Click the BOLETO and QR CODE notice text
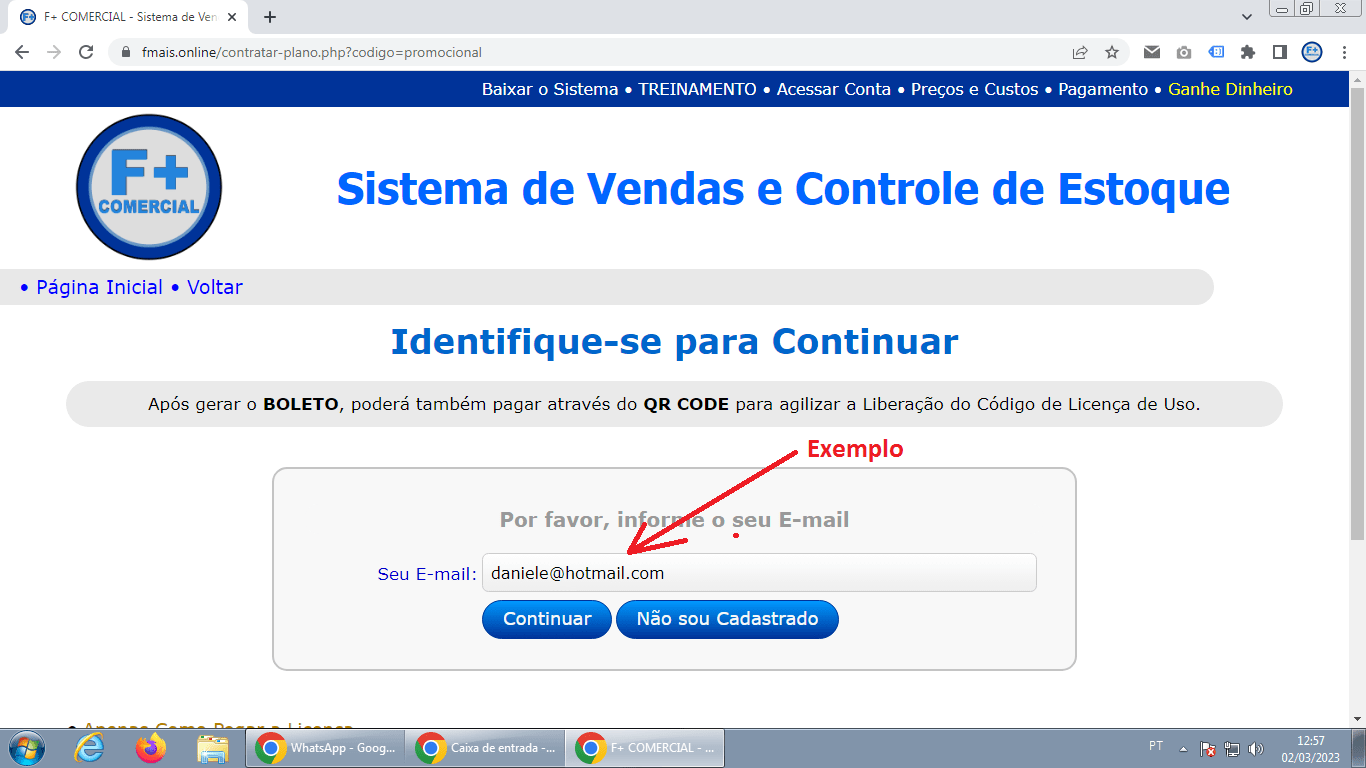Viewport: 1366px width, 768px height. [x=674, y=404]
